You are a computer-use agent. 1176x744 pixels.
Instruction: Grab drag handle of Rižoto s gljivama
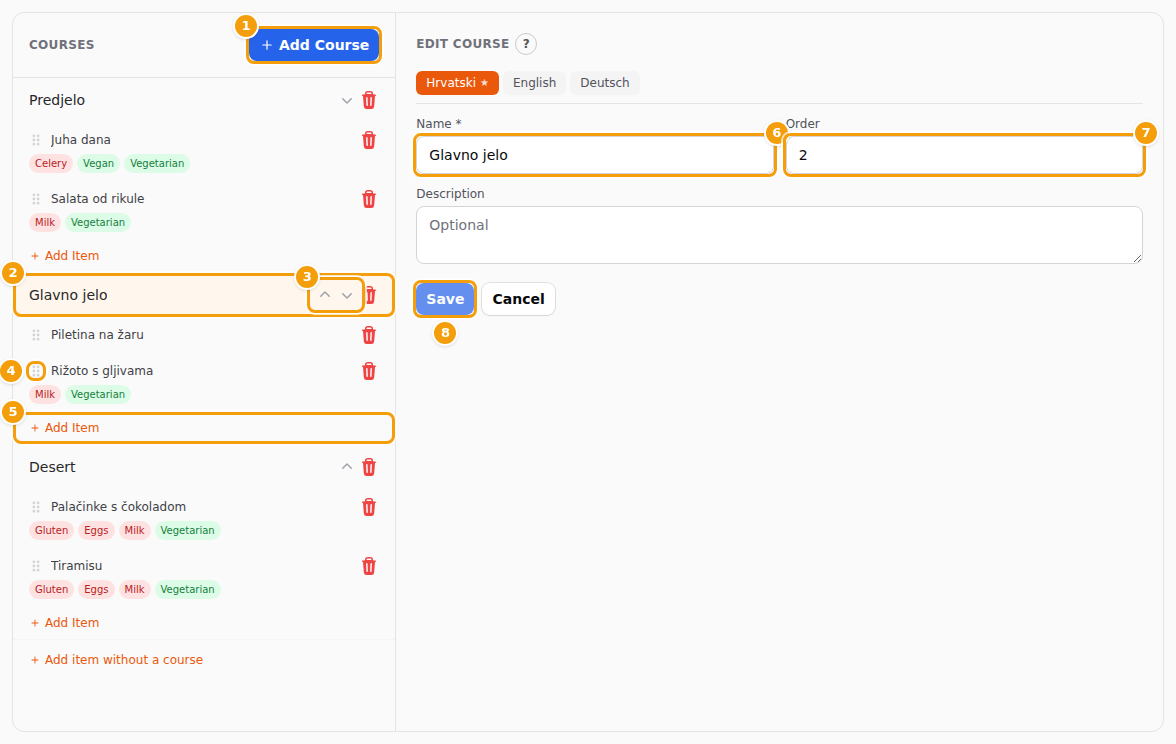coord(36,371)
